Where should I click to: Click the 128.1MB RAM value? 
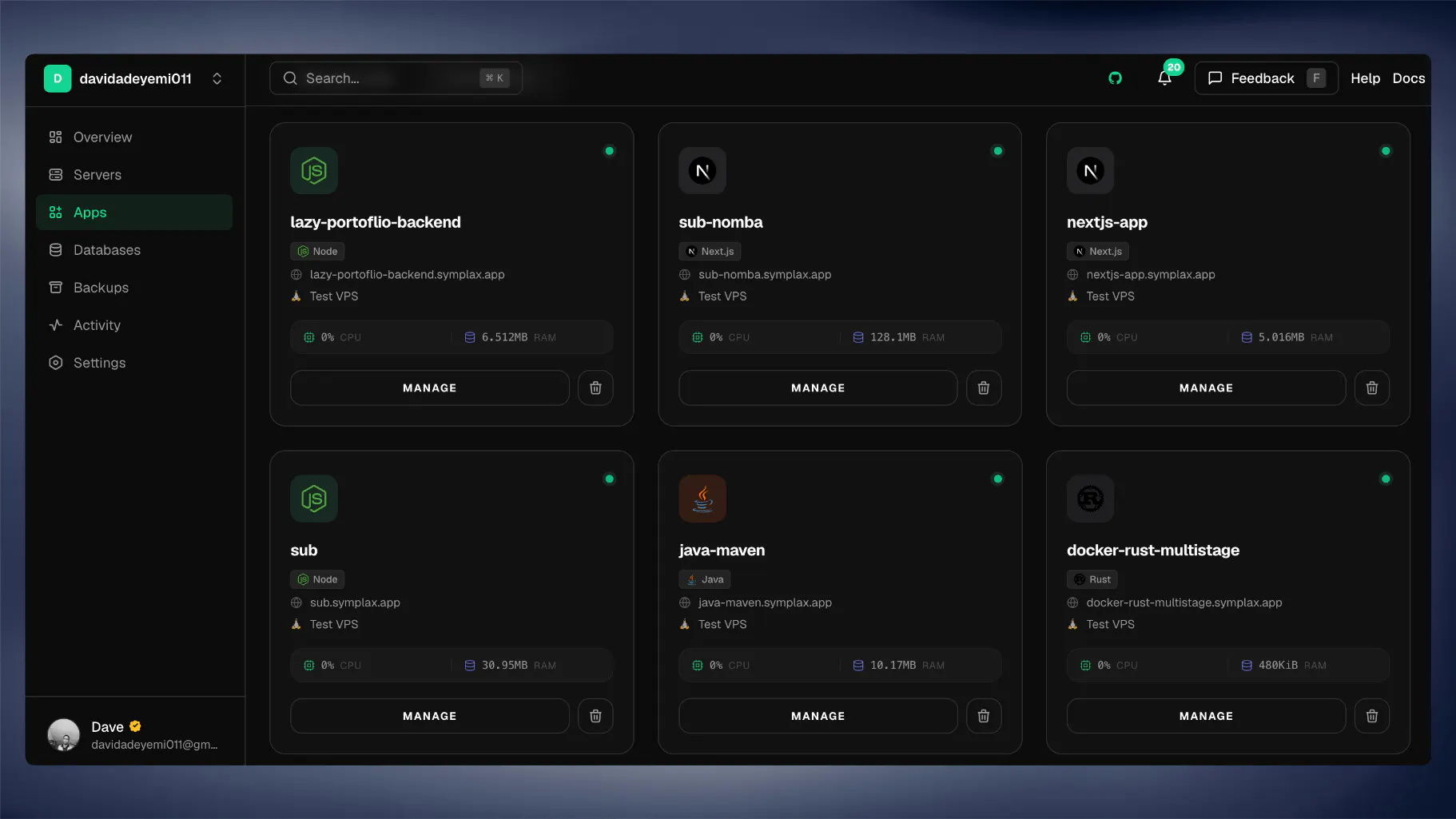click(x=893, y=337)
